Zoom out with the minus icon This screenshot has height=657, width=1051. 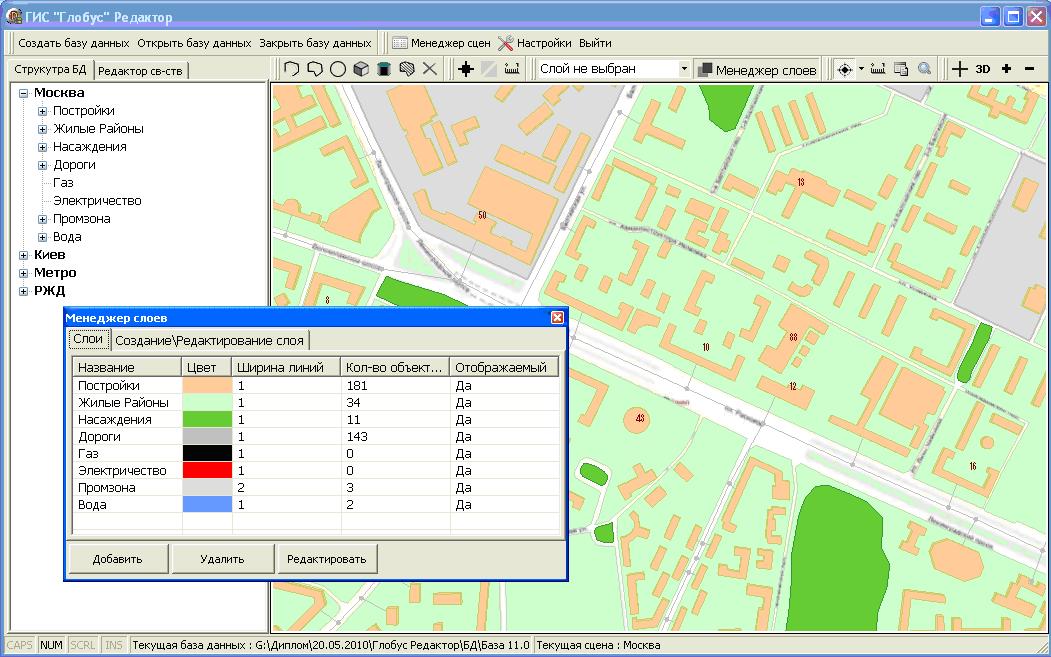(1030, 69)
